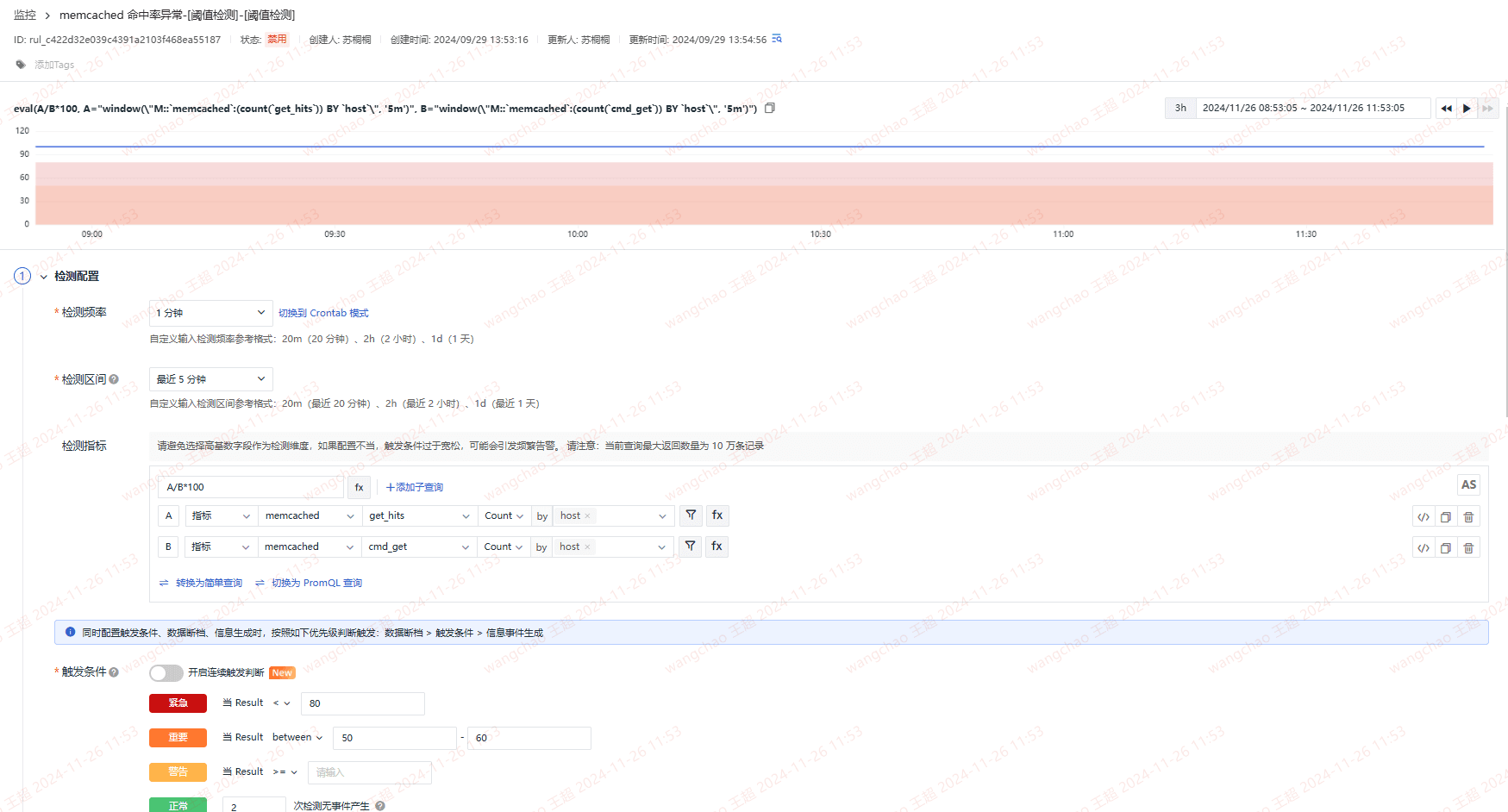1508x812 pixels.
Task: Open the filter icon for query A
Action: 691,515
